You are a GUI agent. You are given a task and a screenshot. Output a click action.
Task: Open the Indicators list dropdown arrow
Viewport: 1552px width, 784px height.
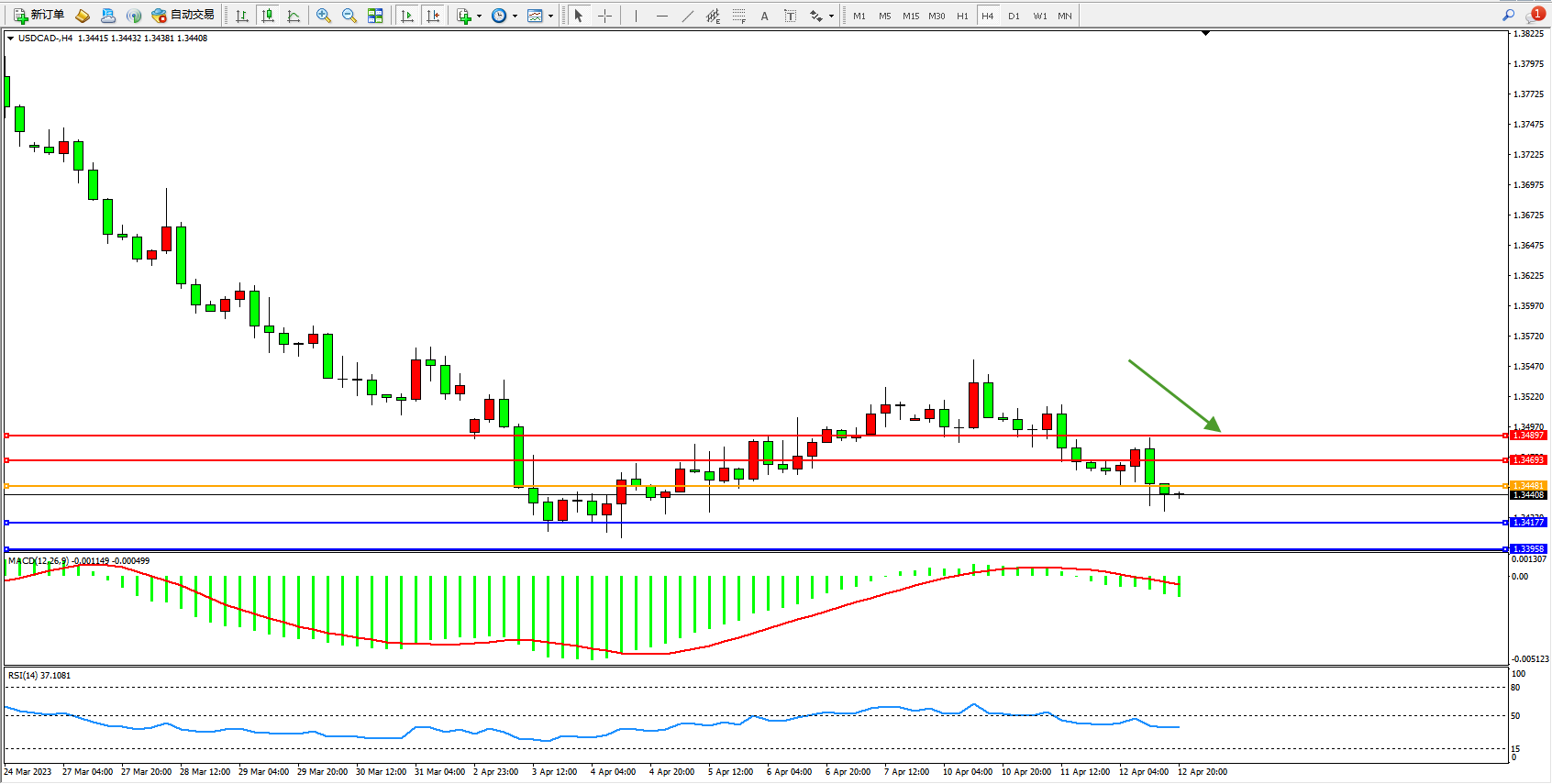(x=479, y=16)
